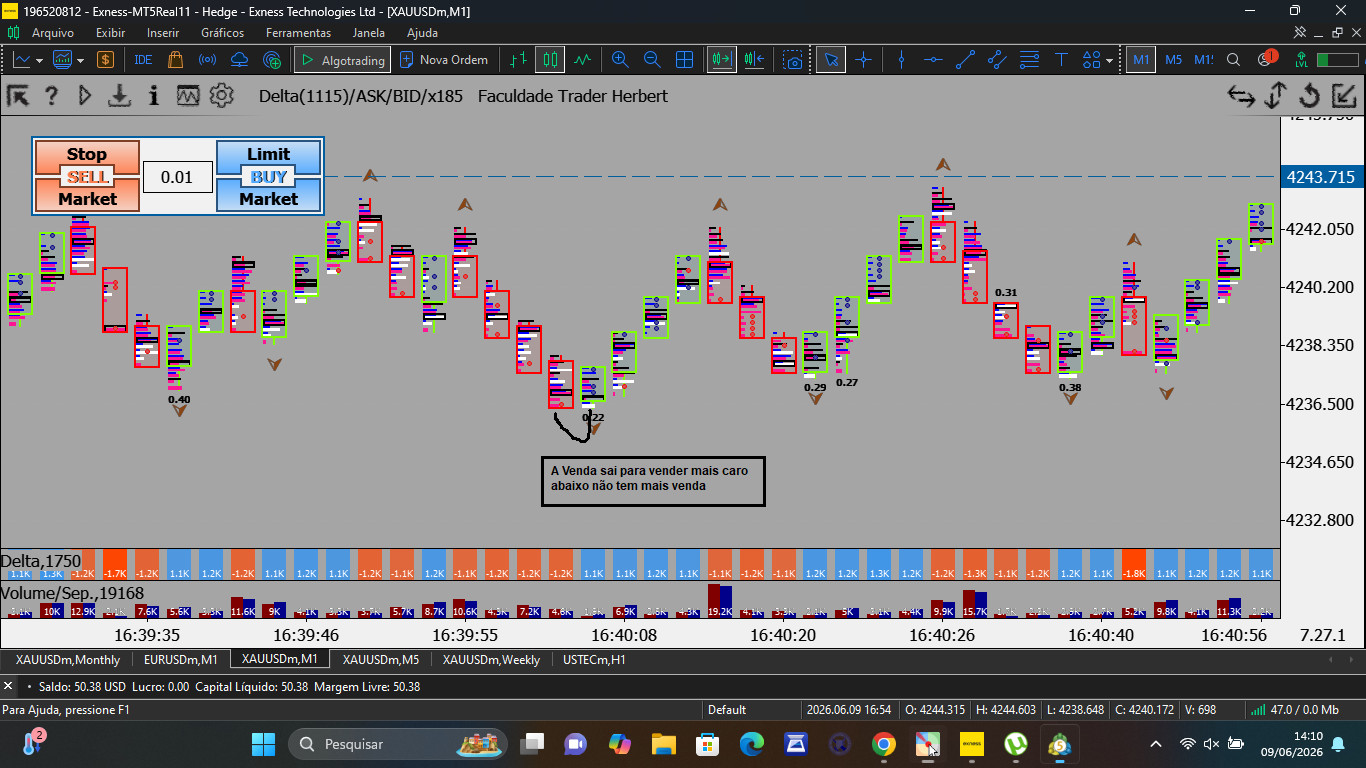Open the indicator settings gear icon
Viewport: 1366px width, 768px height.
click(x=221, y=96)
